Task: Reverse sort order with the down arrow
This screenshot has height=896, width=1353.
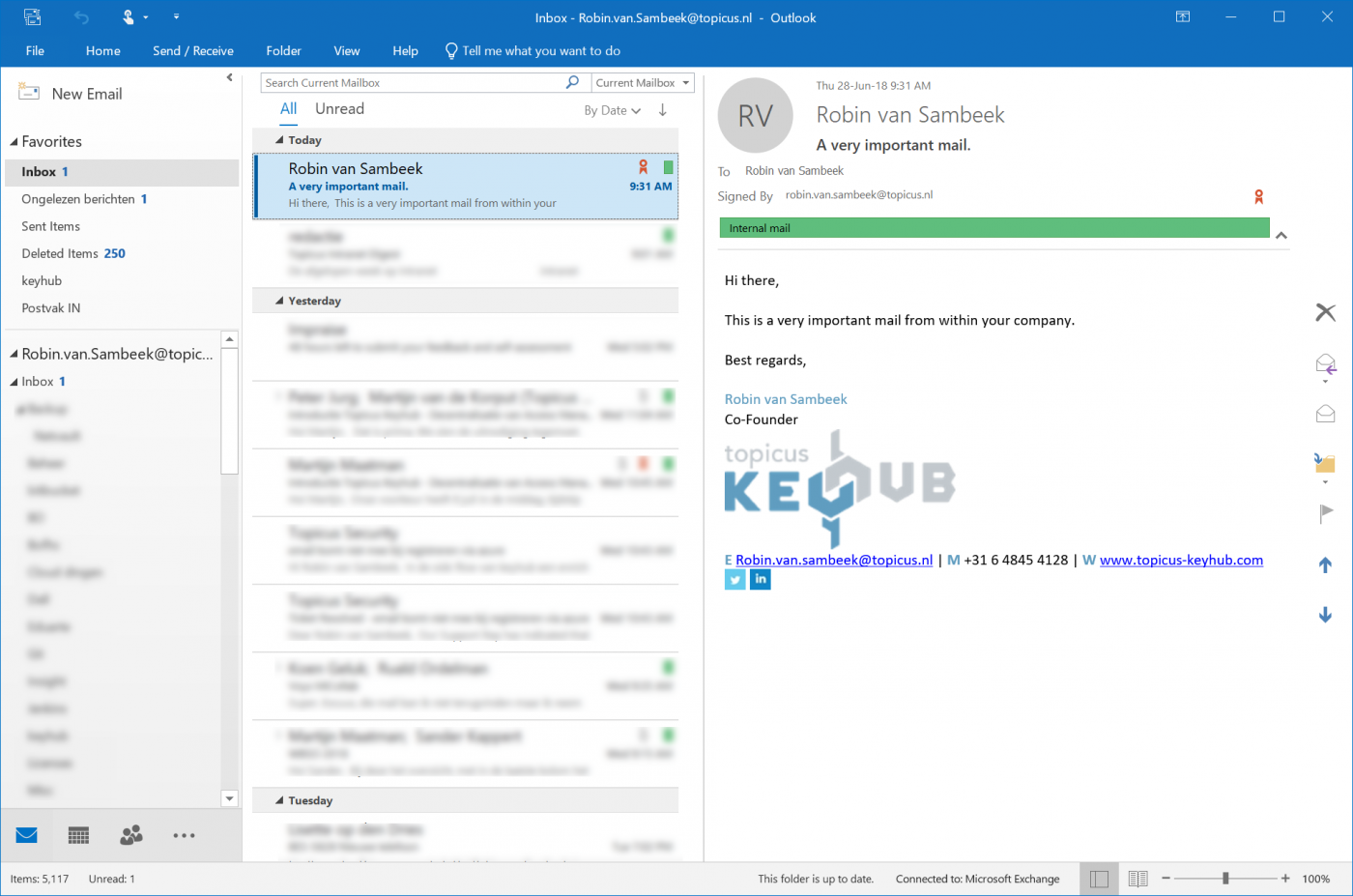Action: click(663, 110)
